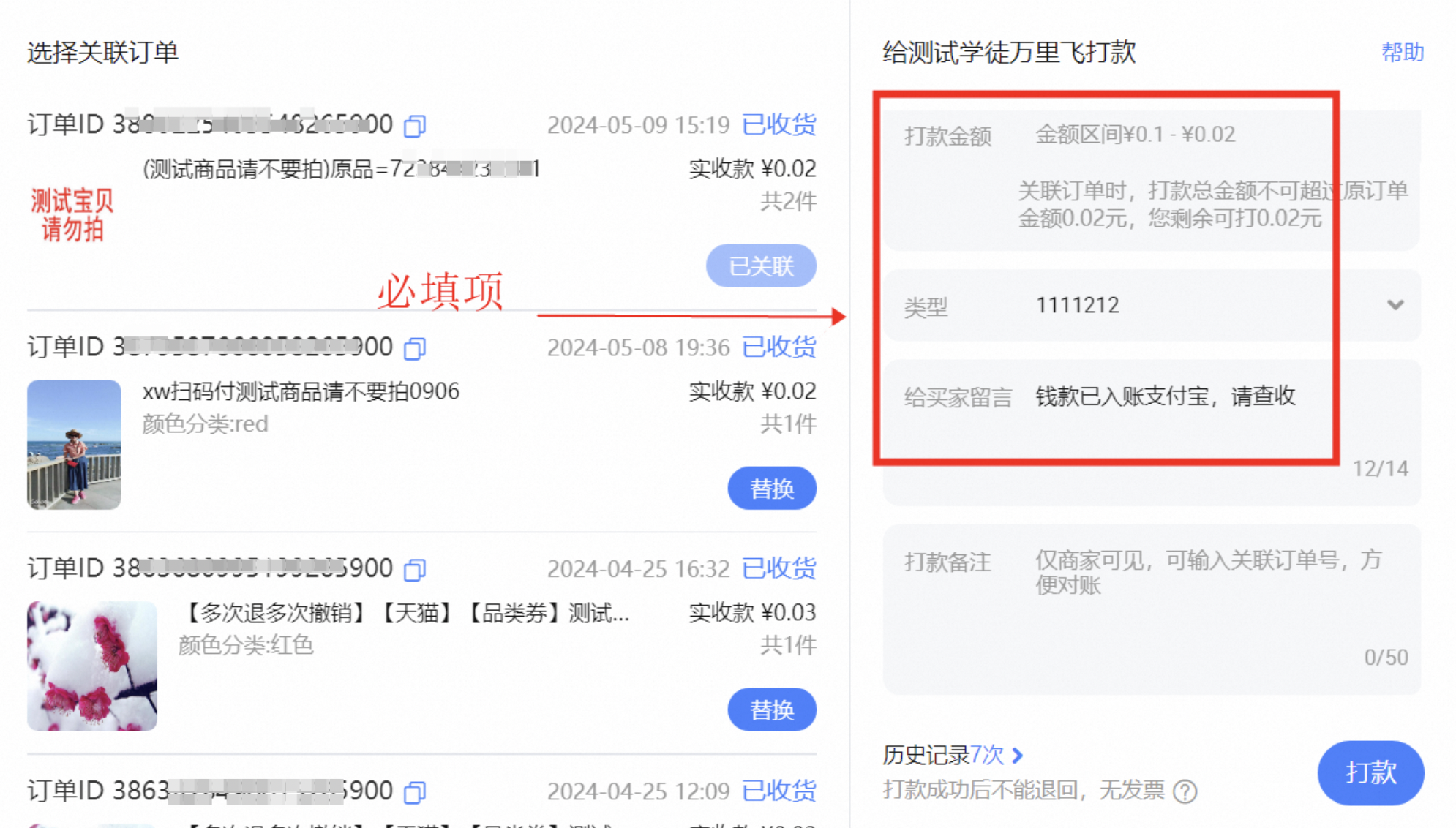Click 已收货 status of 2024-05-08 order
The height and width of the screenshot is (828, 1456).
point(778,347)
